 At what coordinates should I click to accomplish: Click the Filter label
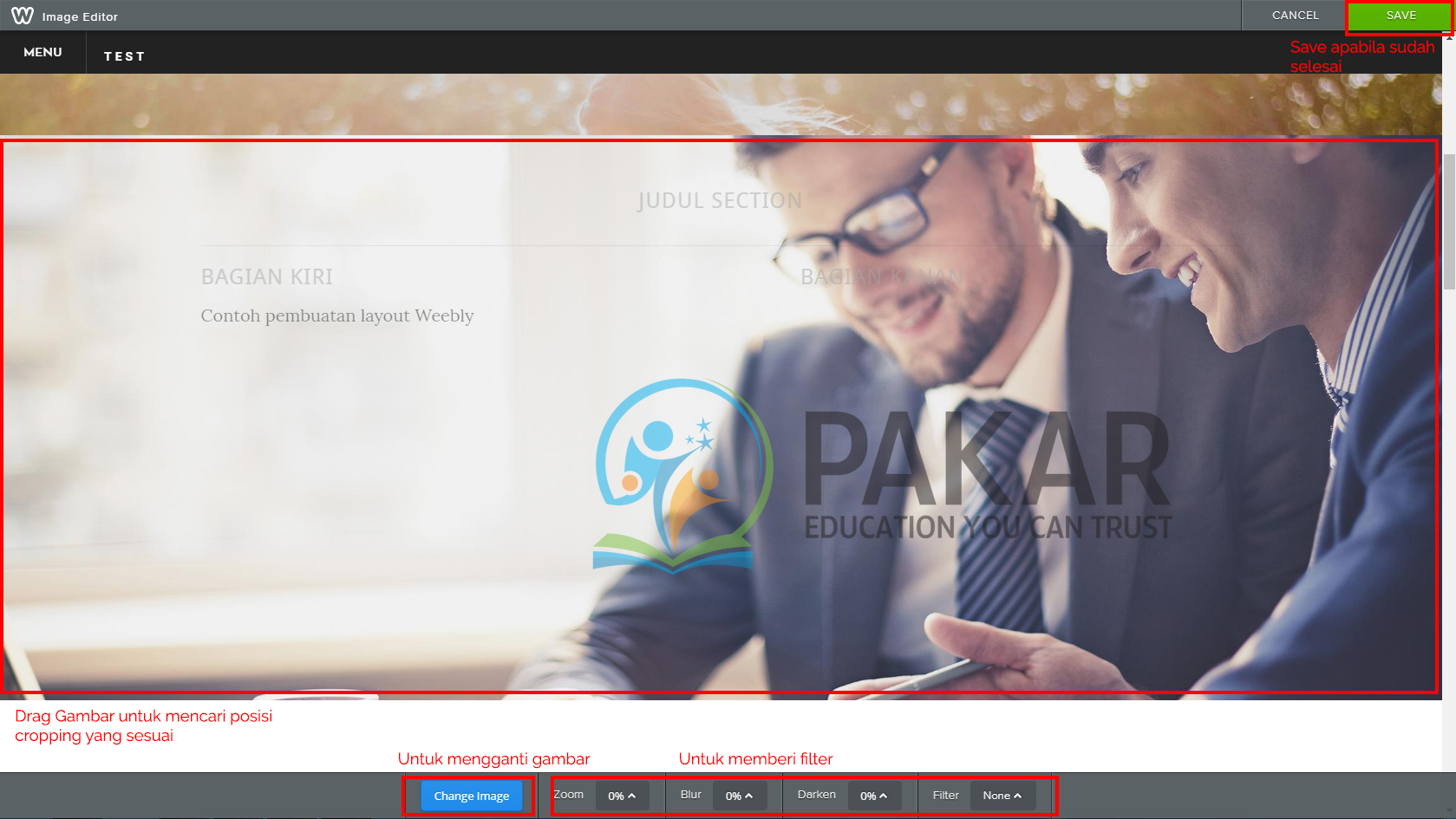(x=946, y=795)
